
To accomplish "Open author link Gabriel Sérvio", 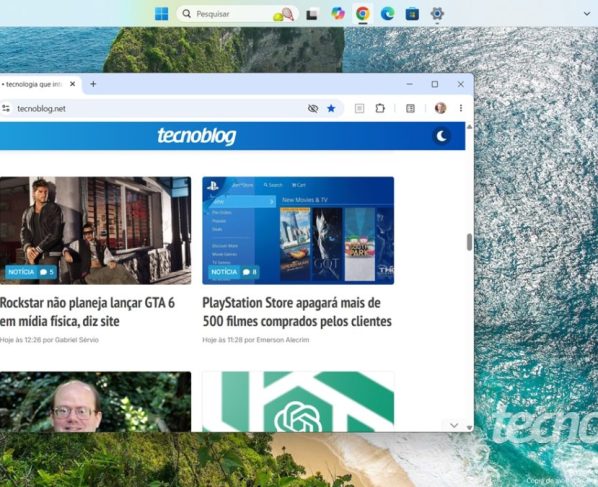I will point(77,340).
